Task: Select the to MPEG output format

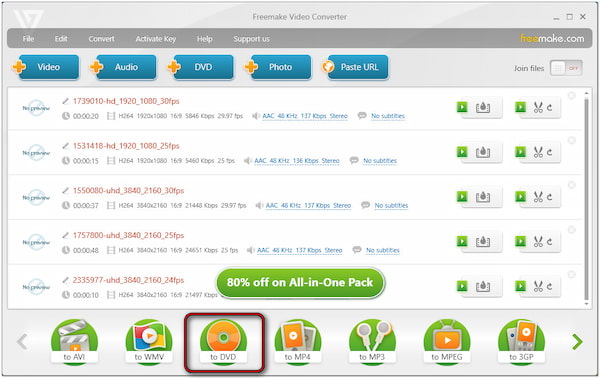Action: (x=447, y=342)
